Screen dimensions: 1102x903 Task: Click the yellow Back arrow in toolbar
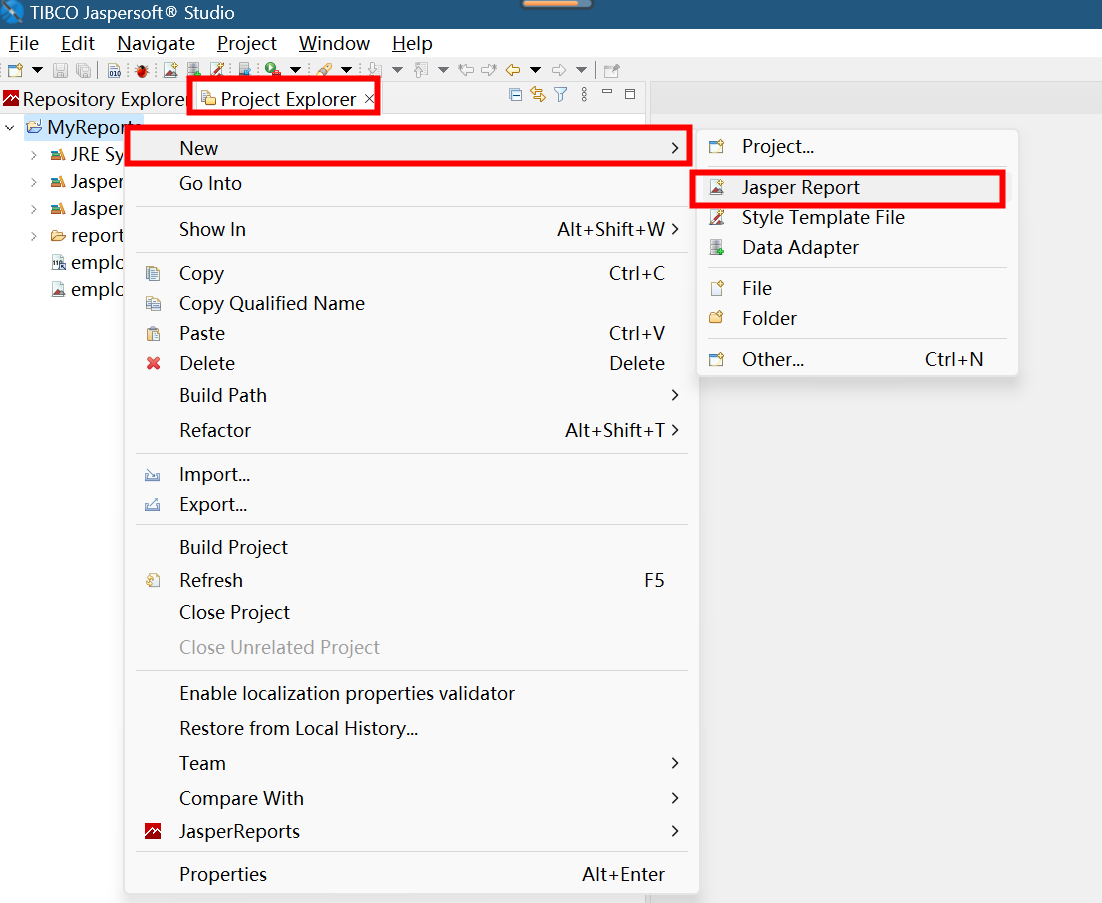click(x=513, y=70)
